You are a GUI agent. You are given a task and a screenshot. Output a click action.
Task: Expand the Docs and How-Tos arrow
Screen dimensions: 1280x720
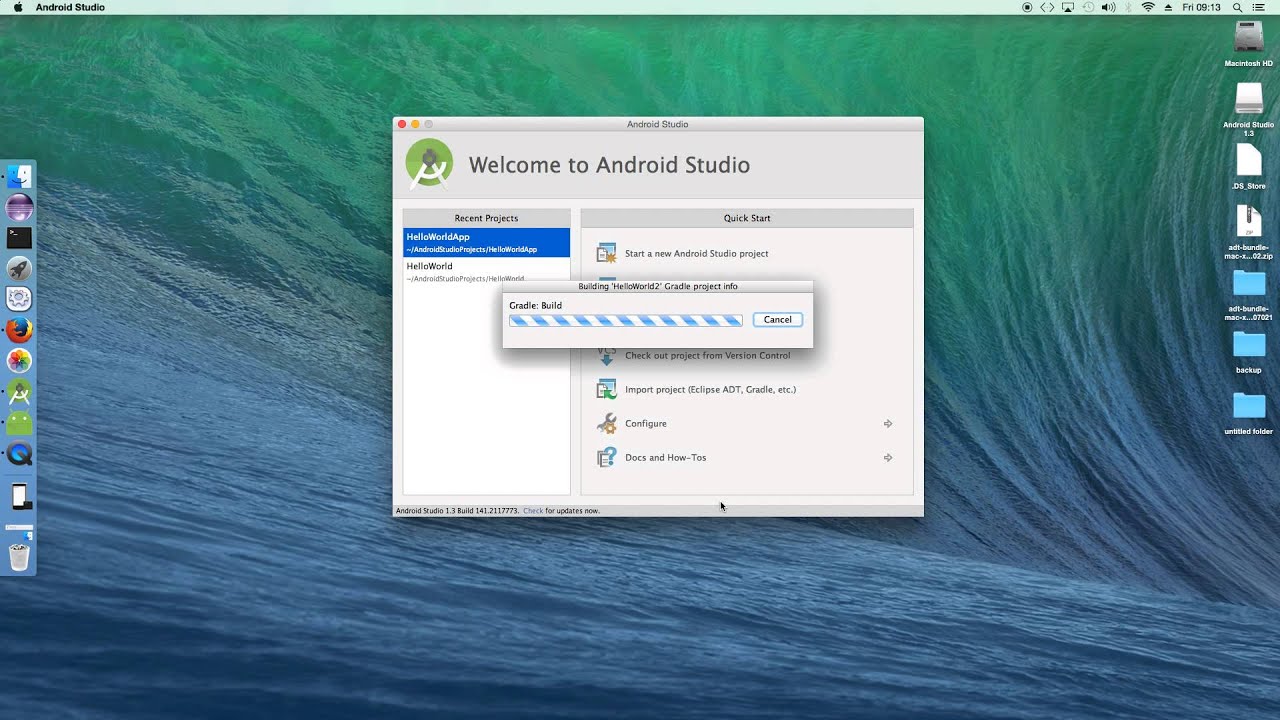(888, 458)
